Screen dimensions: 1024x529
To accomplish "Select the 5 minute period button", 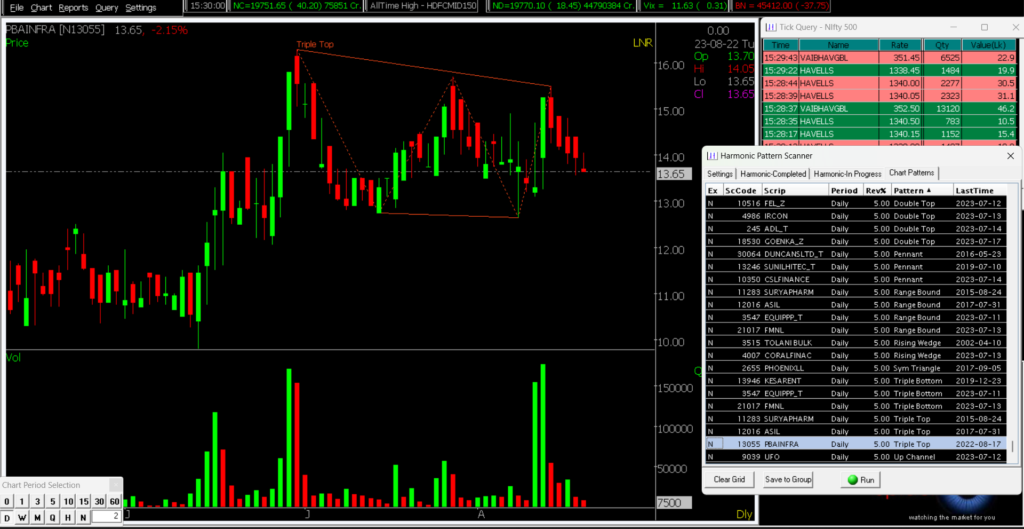I will (x=53, y=502).
